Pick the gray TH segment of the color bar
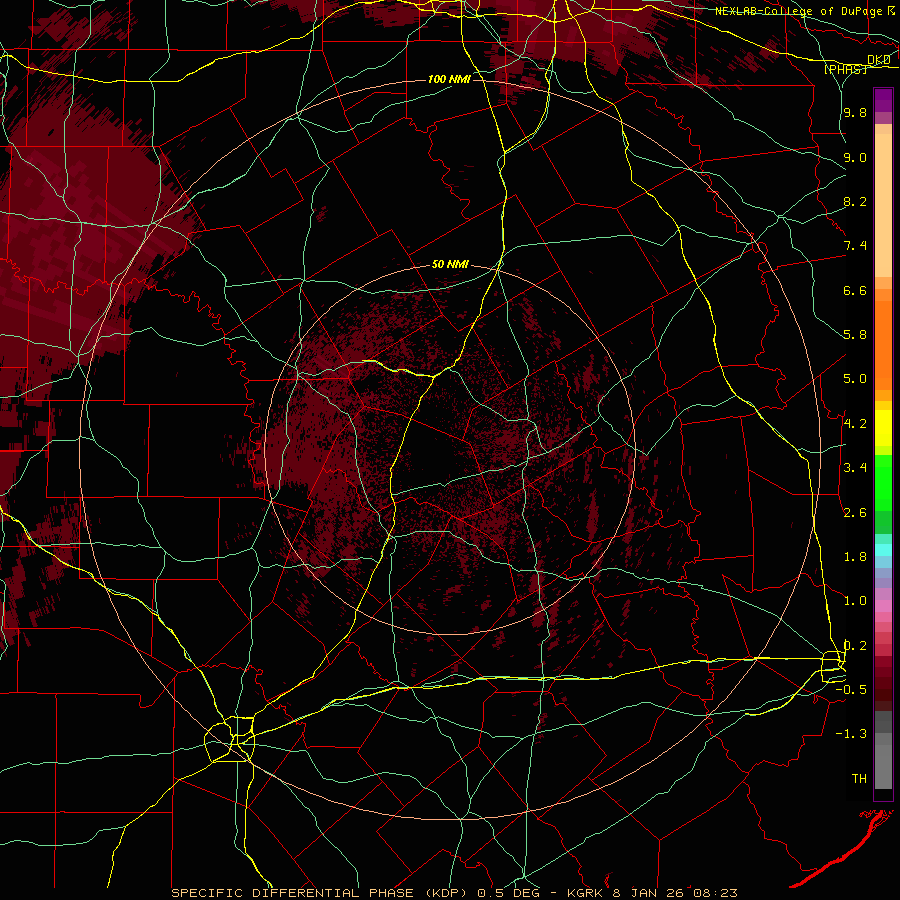 click(883, 766)
